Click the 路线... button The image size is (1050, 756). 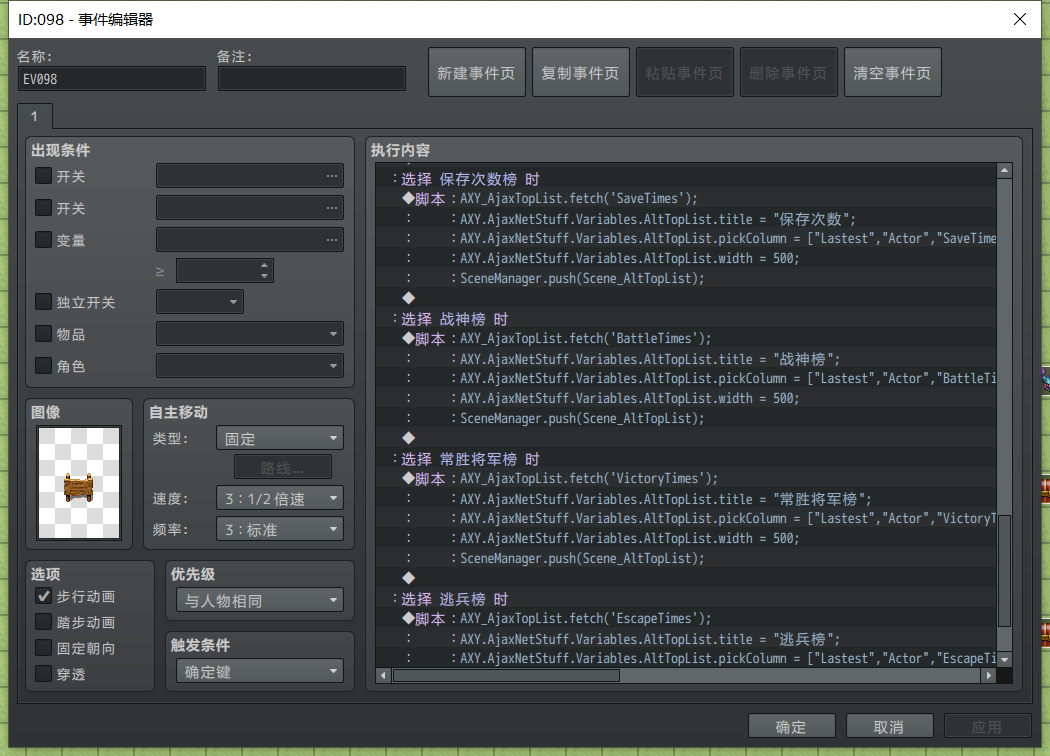283,468
